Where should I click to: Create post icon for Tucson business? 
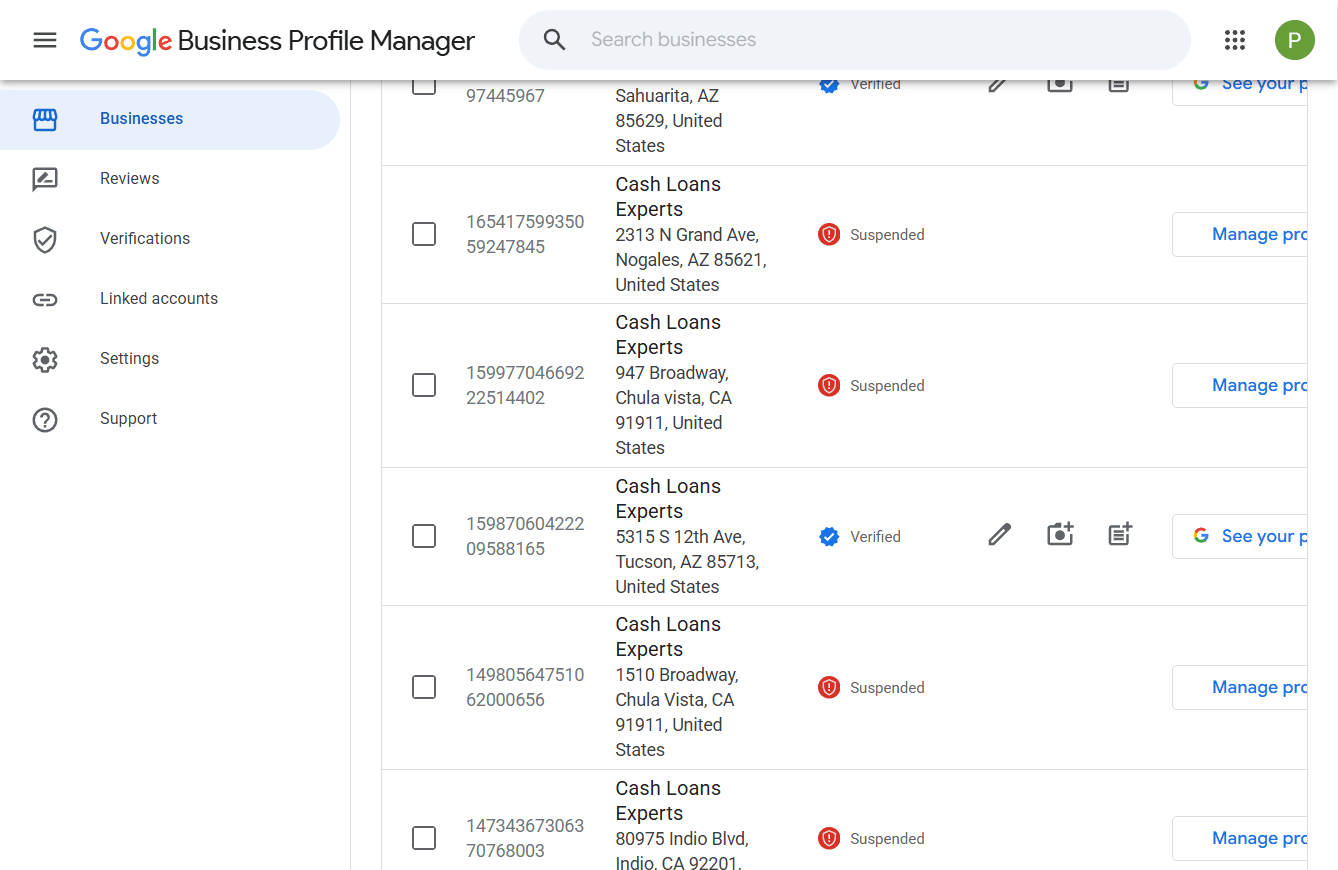[x=1120, y=534]
